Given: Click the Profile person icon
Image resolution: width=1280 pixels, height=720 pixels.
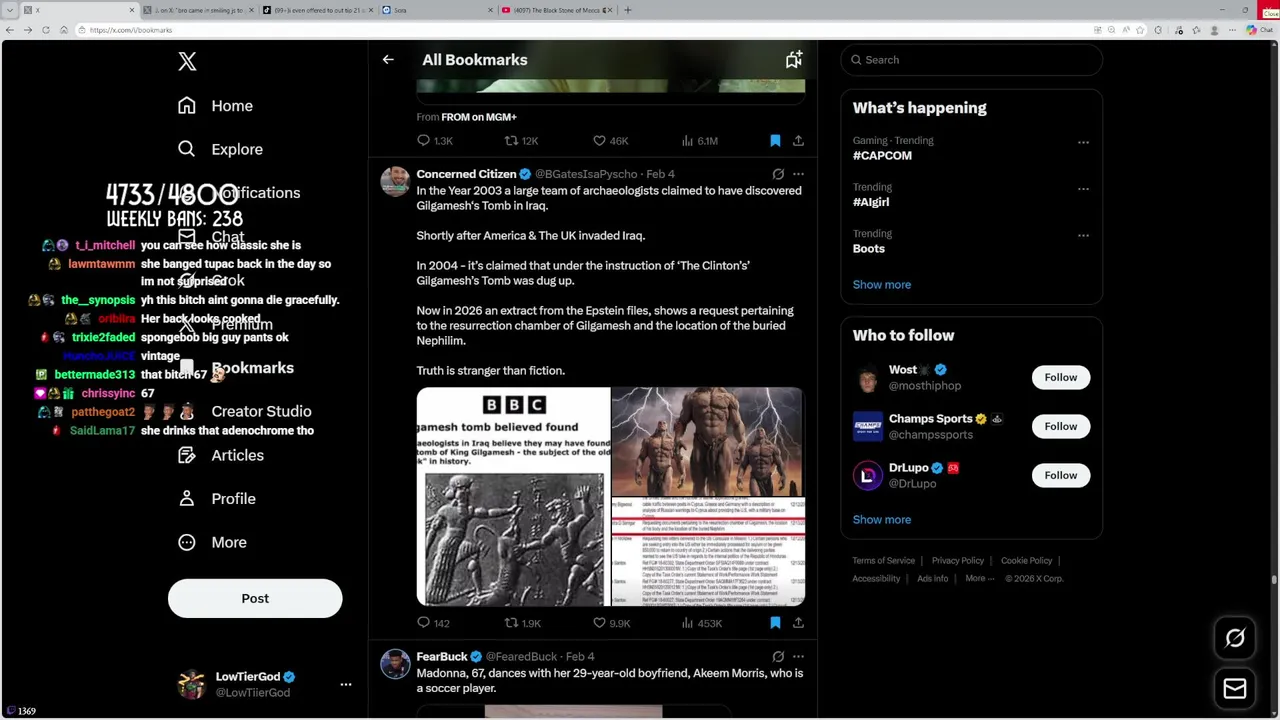Looking at the screenshot, I should (187, 498).
